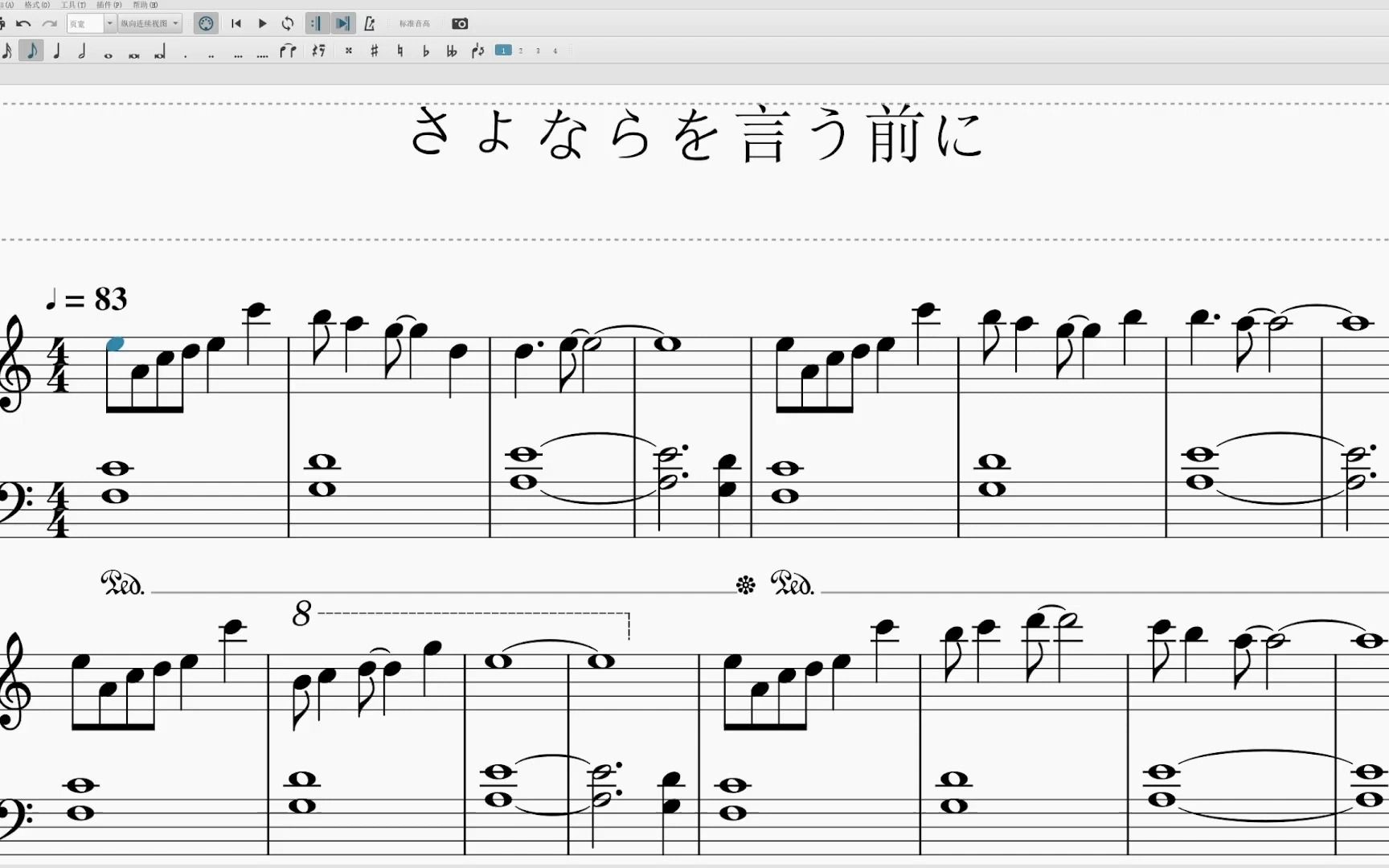Screen dimensions: 1389x868
Task: Toggle loop playback
Action: [288, 24]
